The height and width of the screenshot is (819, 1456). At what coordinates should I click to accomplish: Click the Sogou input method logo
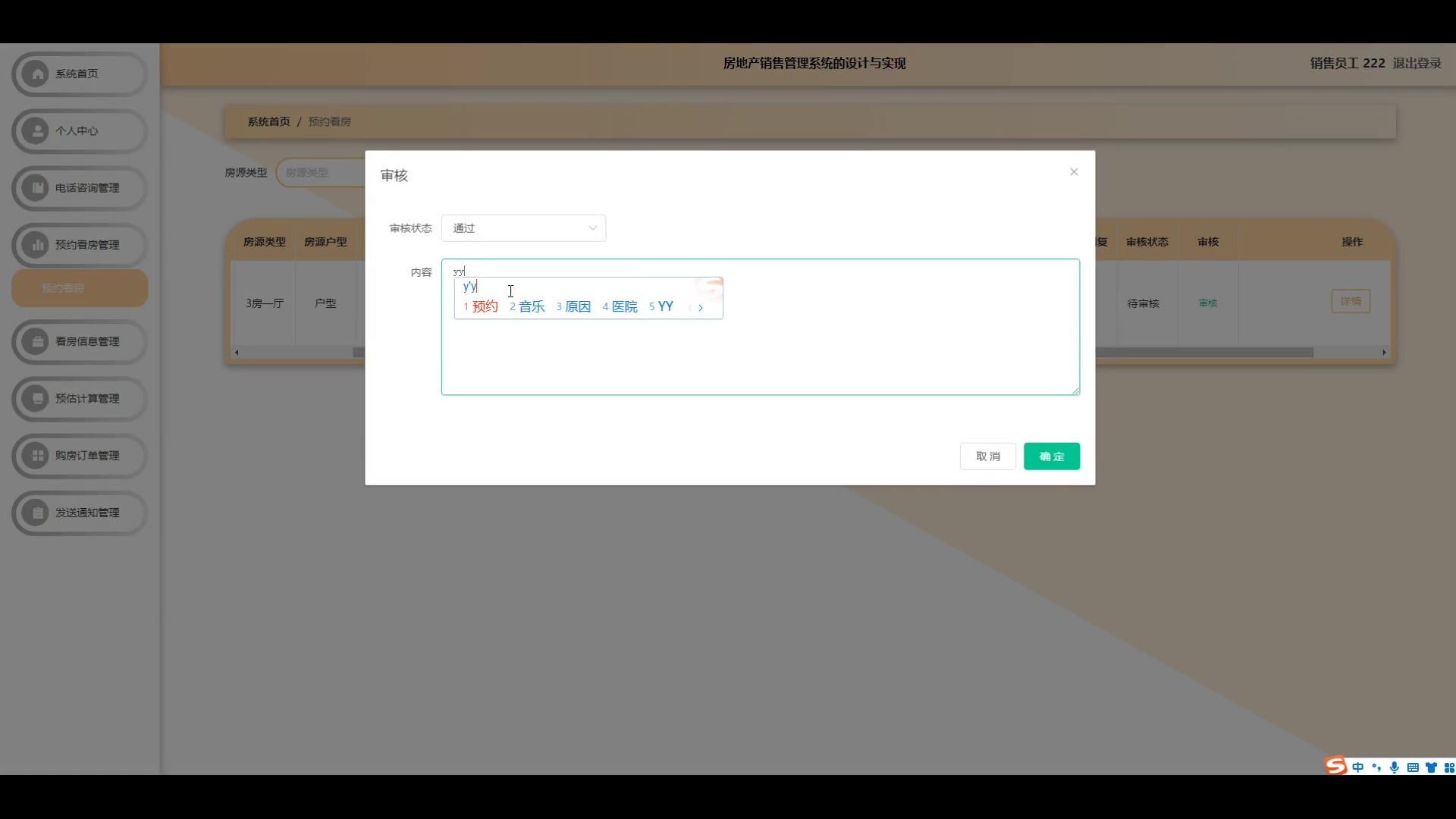1336,766
